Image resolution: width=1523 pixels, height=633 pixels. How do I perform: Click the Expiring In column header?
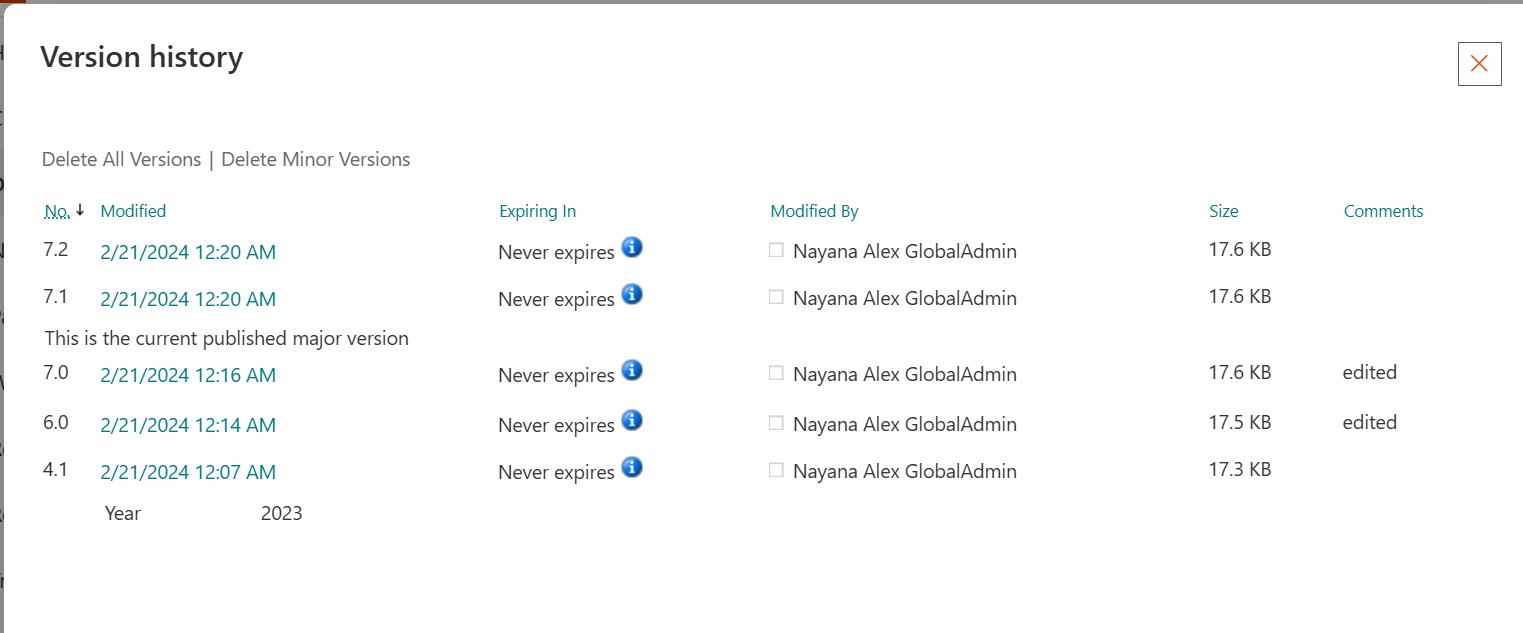click(x=538, y=211)
